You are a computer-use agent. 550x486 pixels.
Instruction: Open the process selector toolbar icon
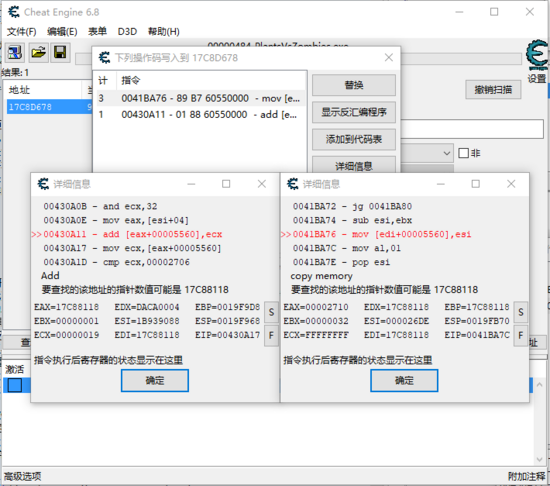14,53
